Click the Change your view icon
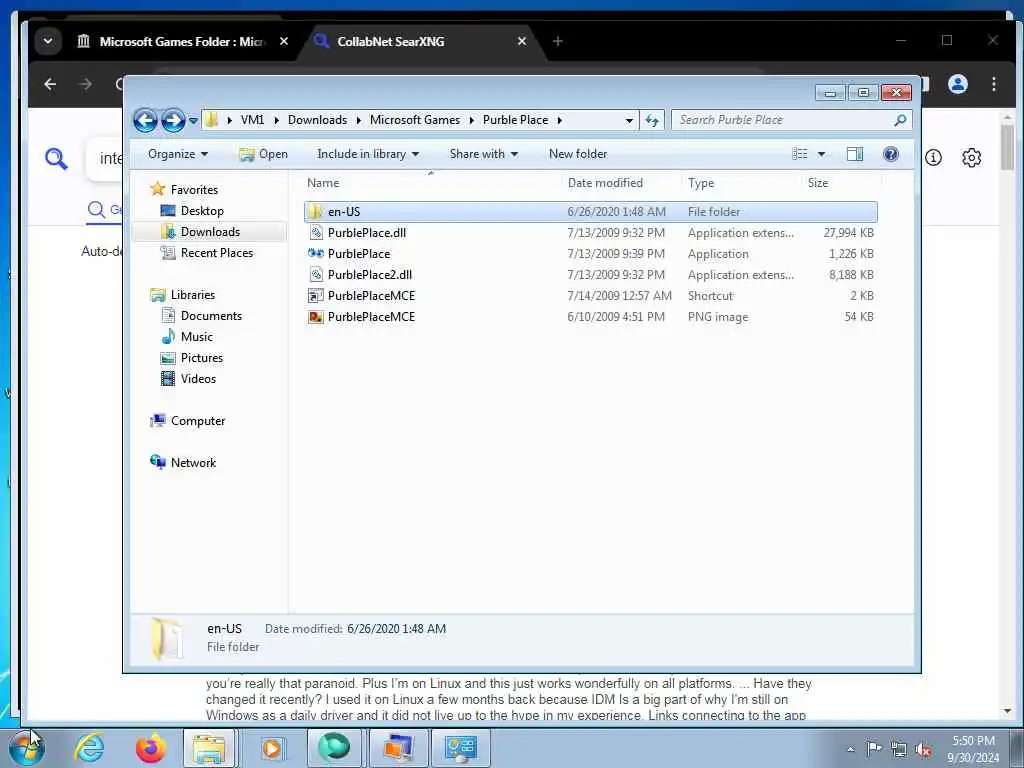Screen dimensions: 1024x768 click(x=800, y=154)
